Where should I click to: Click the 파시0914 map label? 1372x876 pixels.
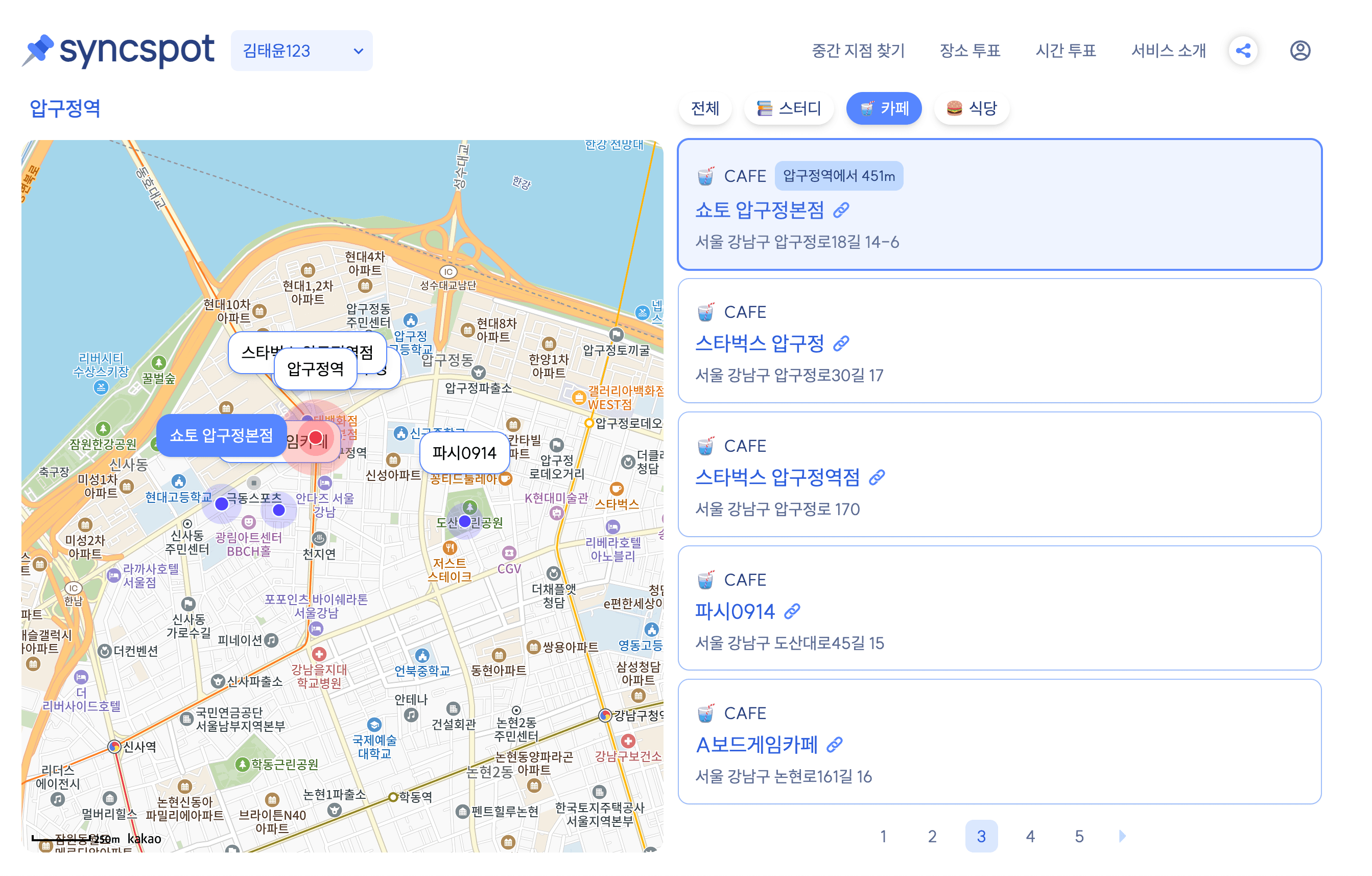coord(464,452)
